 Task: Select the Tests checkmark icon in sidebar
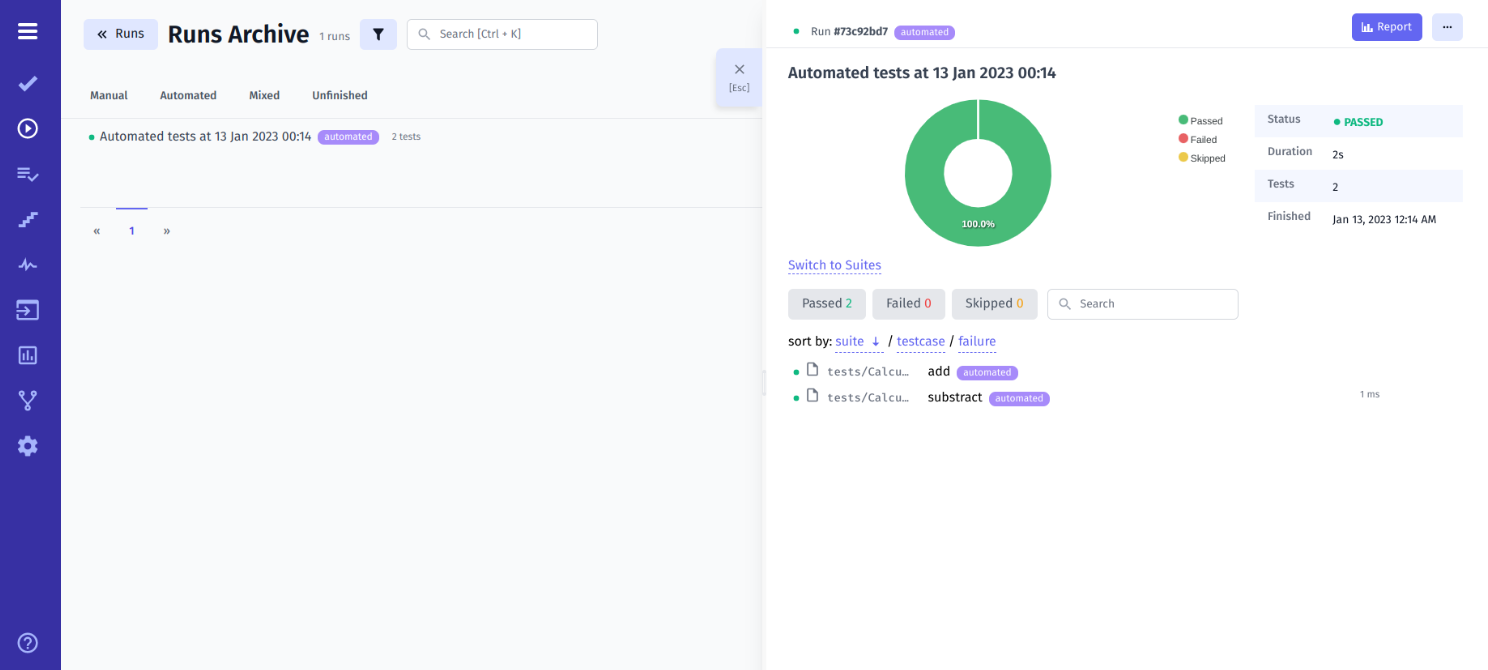[x=27, y=83]
